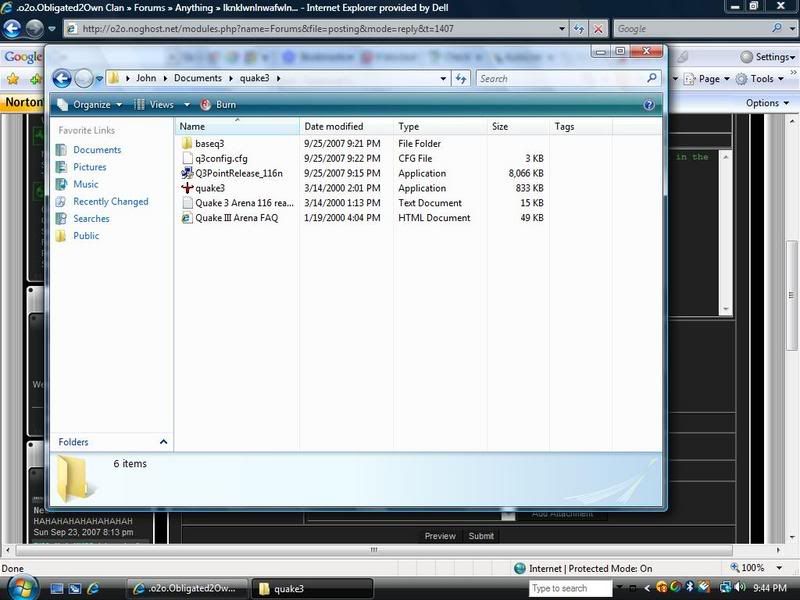Click the Burn toolbar button
The image size is (800, 600).
click(x=218, y=105)
